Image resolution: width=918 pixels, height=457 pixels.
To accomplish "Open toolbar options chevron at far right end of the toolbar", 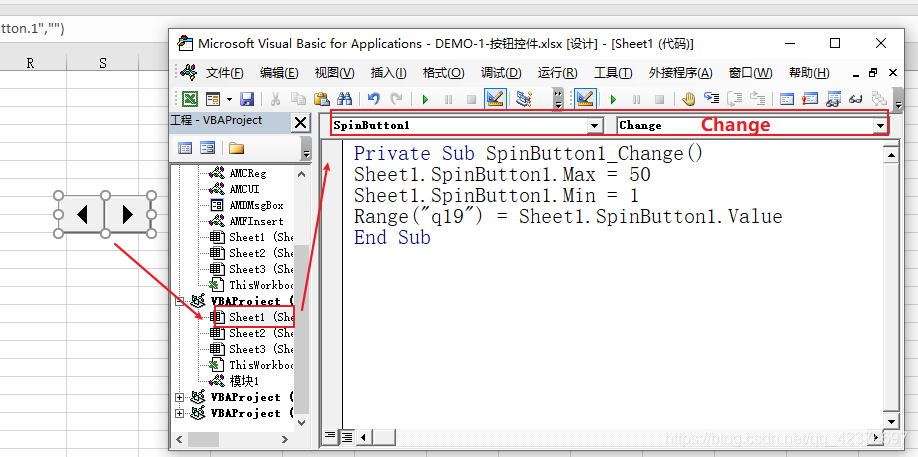I will coord(898,99).
